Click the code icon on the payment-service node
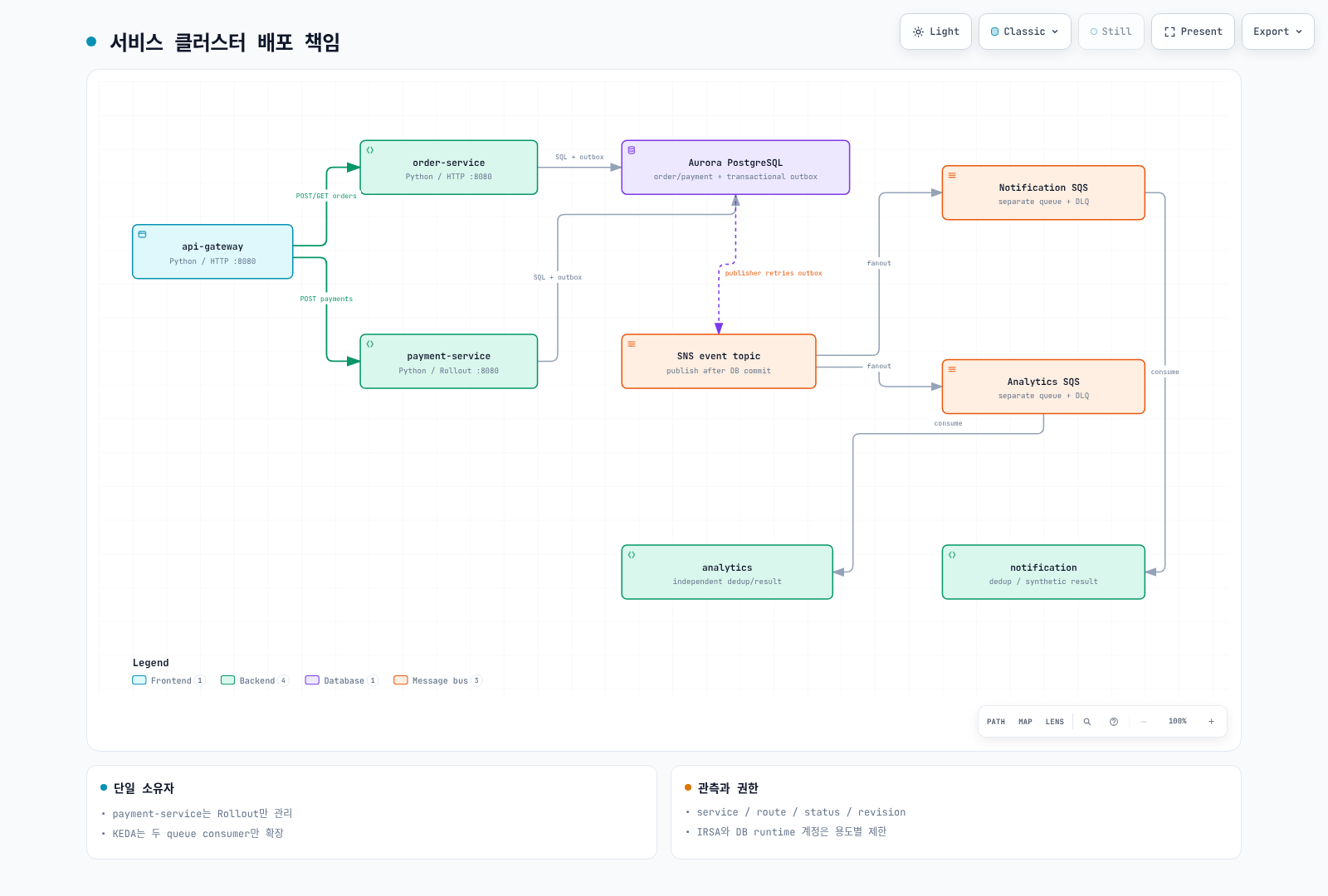 370,343
